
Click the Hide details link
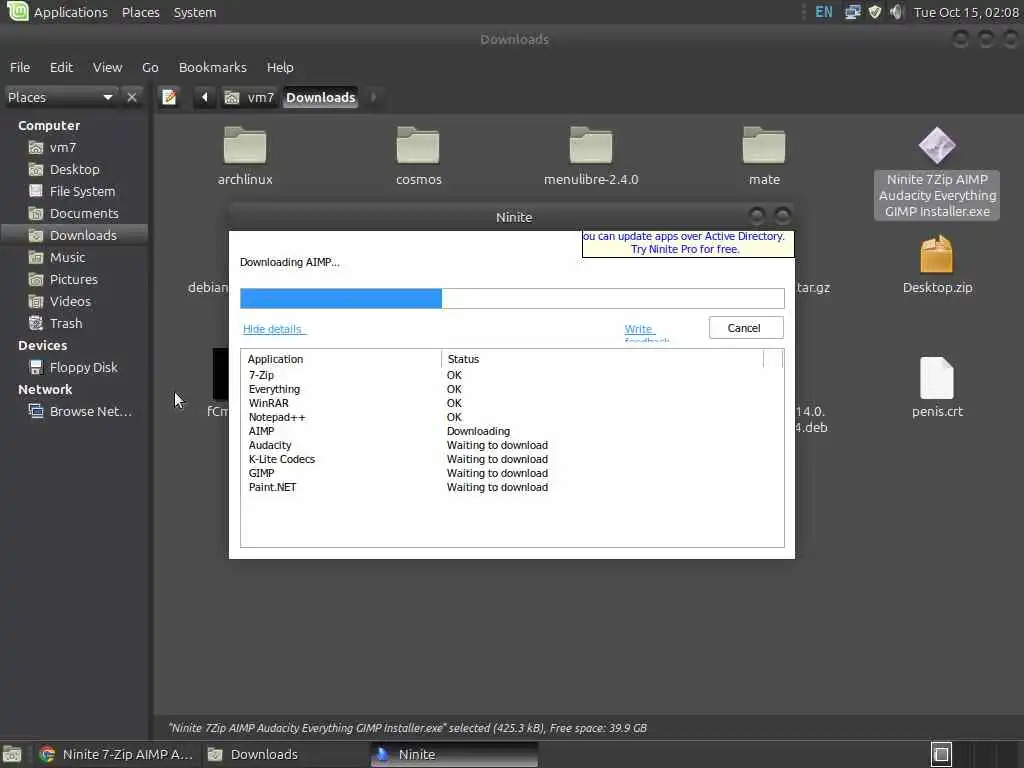point(272,329)
